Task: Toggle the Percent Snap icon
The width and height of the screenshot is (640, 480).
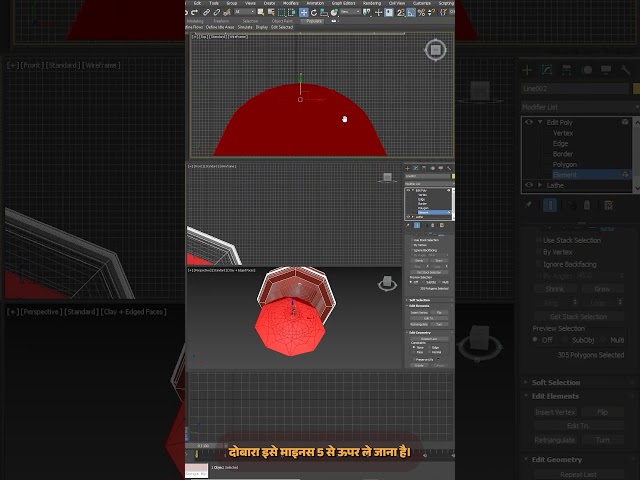Action: [421, 13]
